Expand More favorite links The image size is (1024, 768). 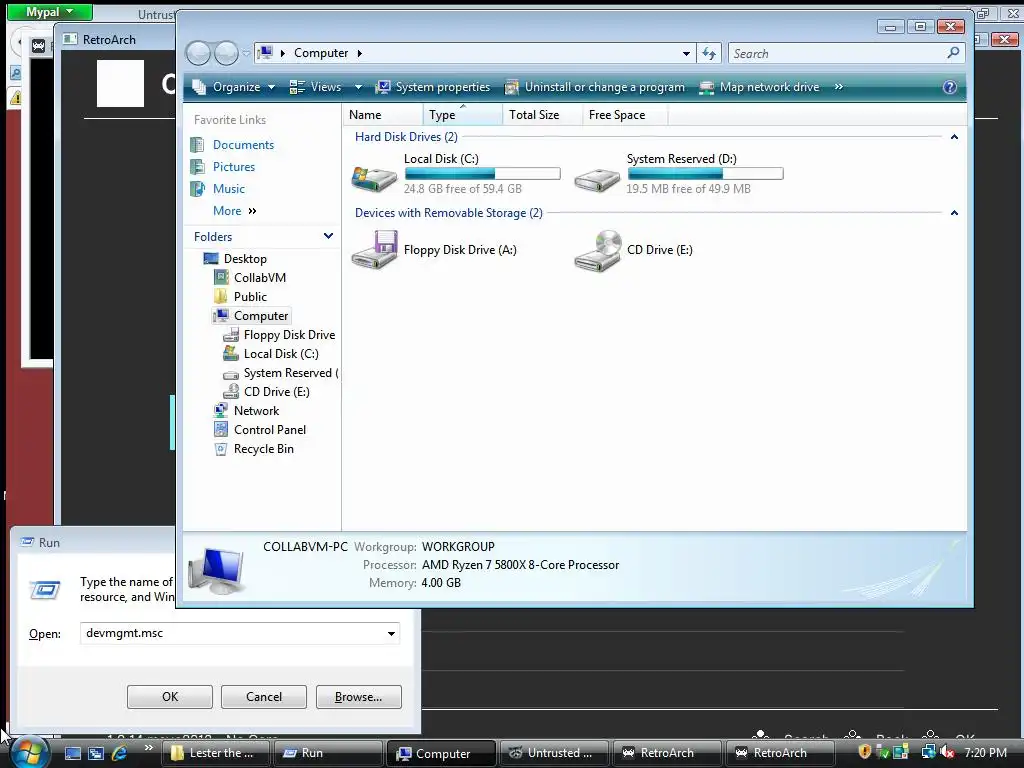click(x=234, y=211)
